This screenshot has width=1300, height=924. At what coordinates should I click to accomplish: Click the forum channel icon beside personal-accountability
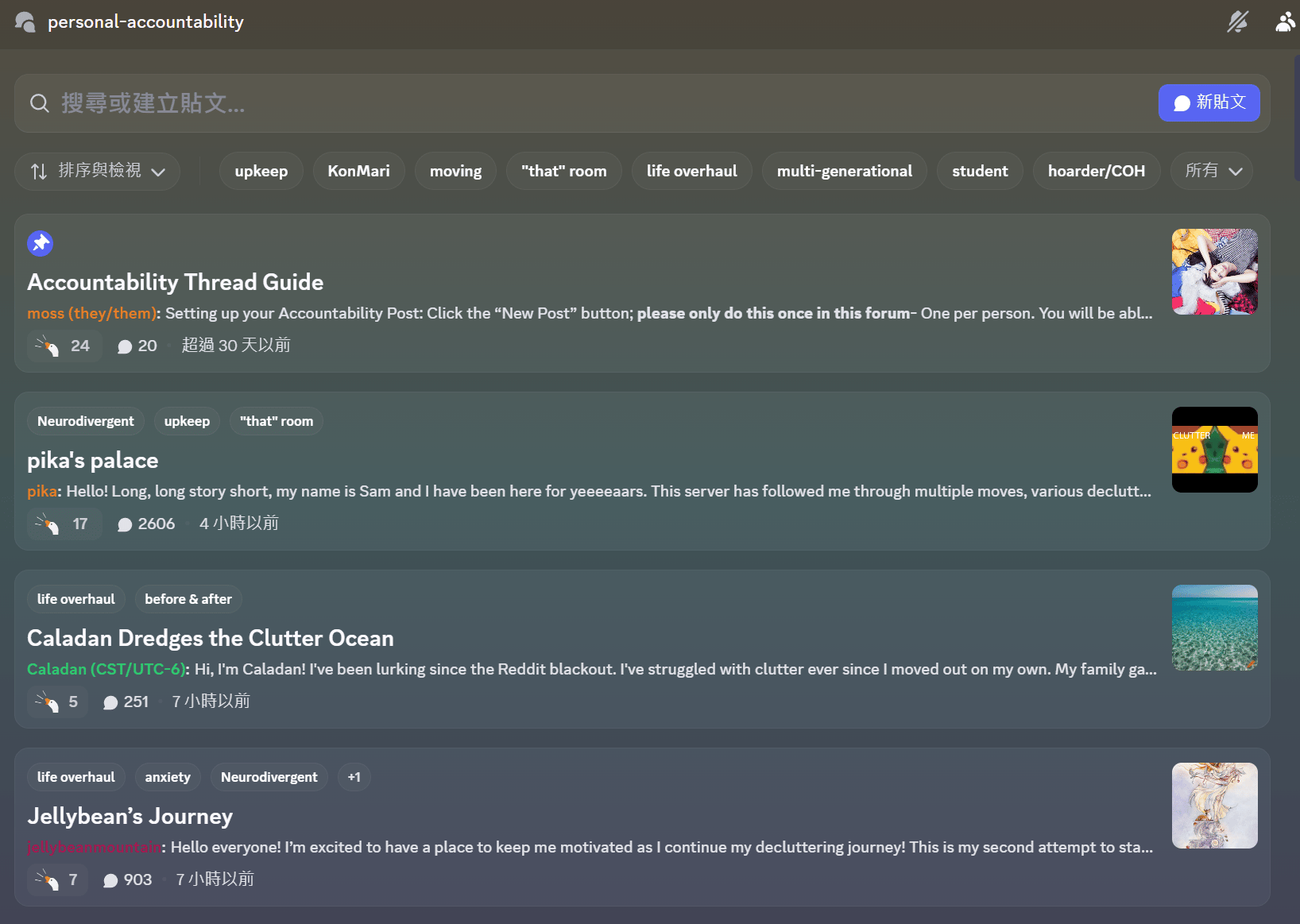(x=25, y=22)
